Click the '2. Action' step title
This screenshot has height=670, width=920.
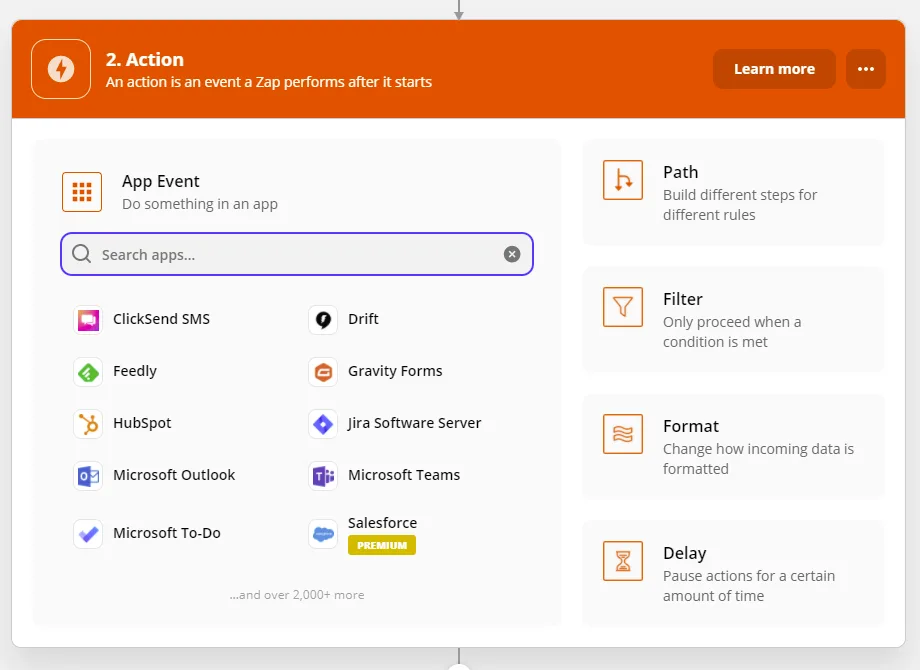(x=144, y=60)
